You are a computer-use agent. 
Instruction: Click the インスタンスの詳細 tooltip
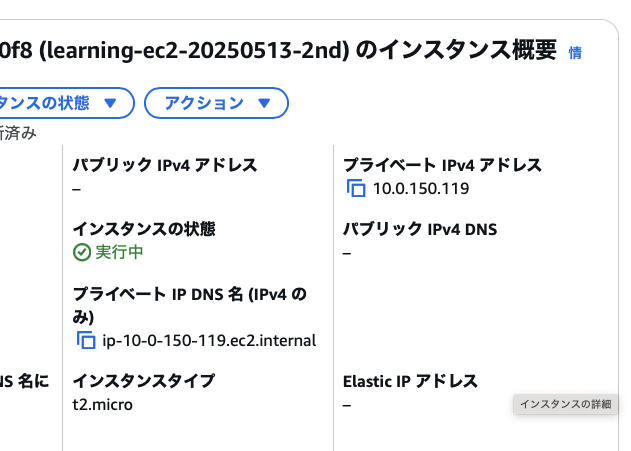click(x=567, y=404)
